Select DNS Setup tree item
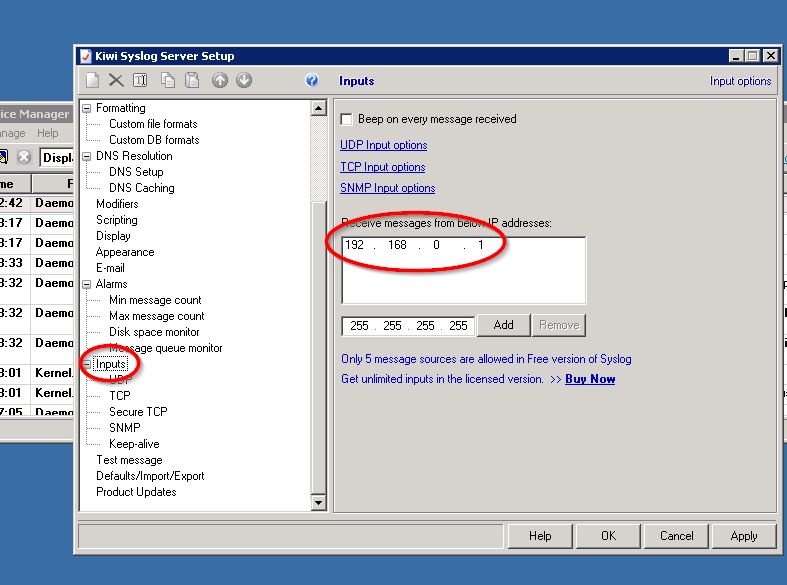 coord(136,172)
